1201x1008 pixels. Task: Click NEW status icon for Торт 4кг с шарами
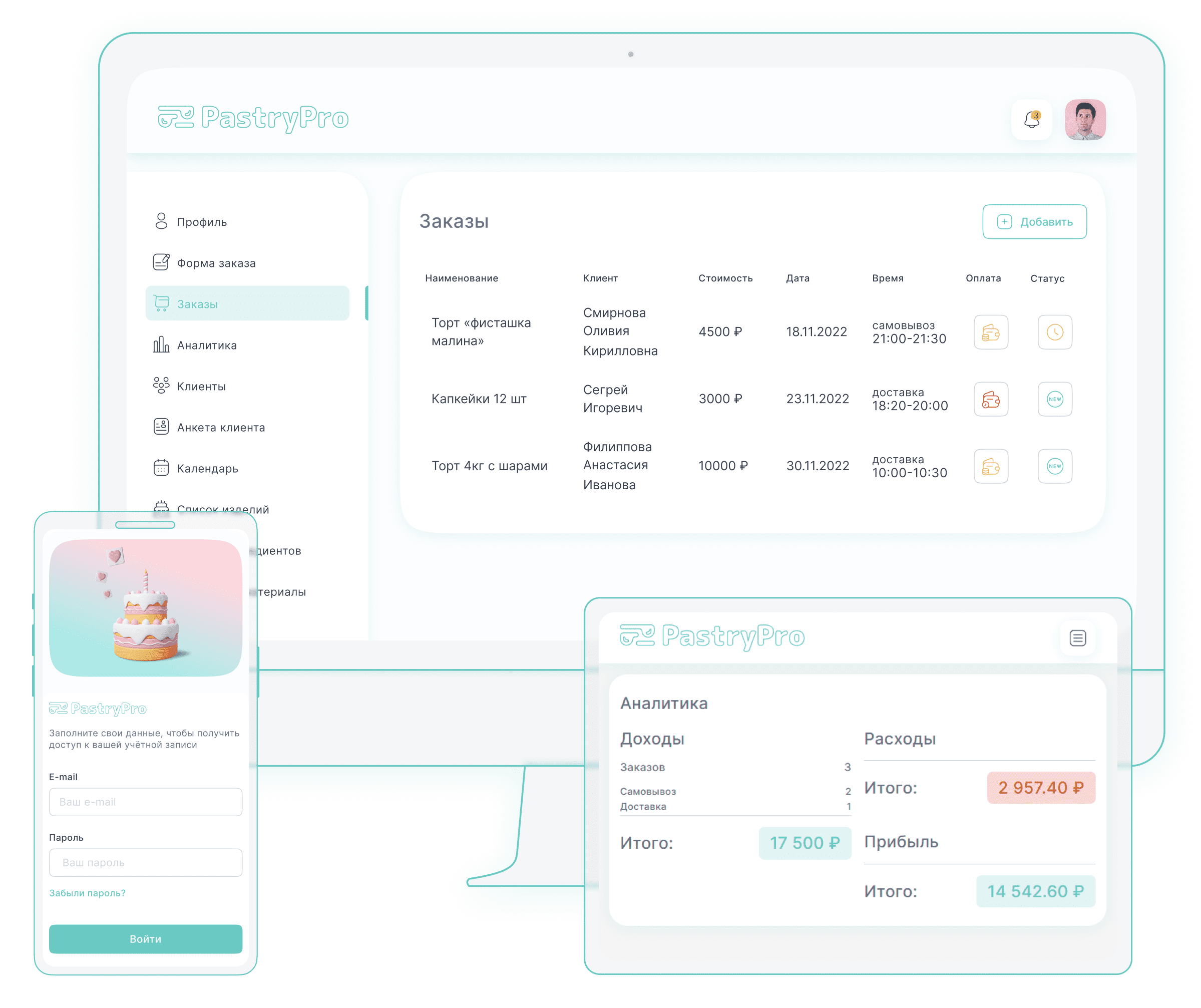pyautogui.click(x=1055, y=466)
